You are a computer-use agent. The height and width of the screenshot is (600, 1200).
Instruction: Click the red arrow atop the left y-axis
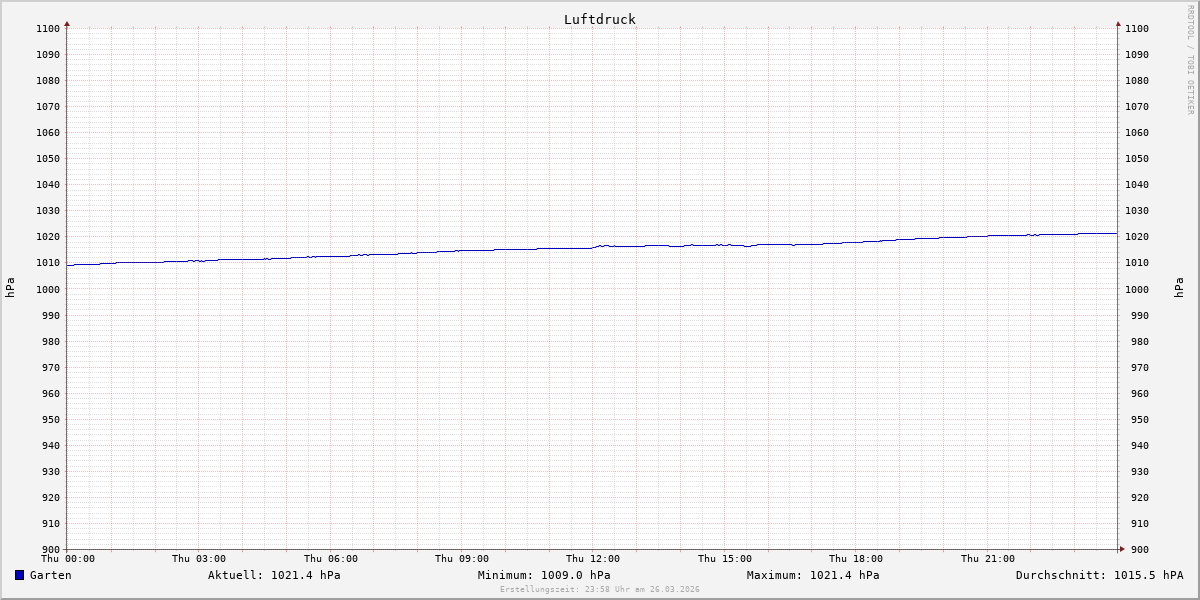pyautogui.click(x=67, y=23)
